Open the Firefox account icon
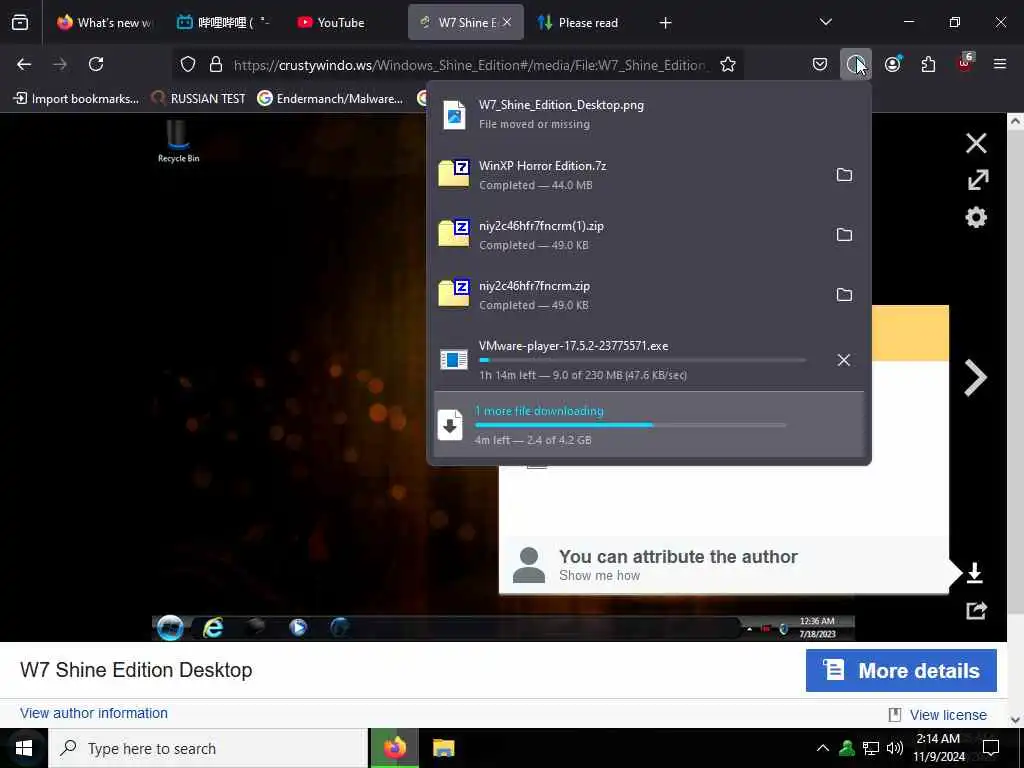 [x=893, y=64]
